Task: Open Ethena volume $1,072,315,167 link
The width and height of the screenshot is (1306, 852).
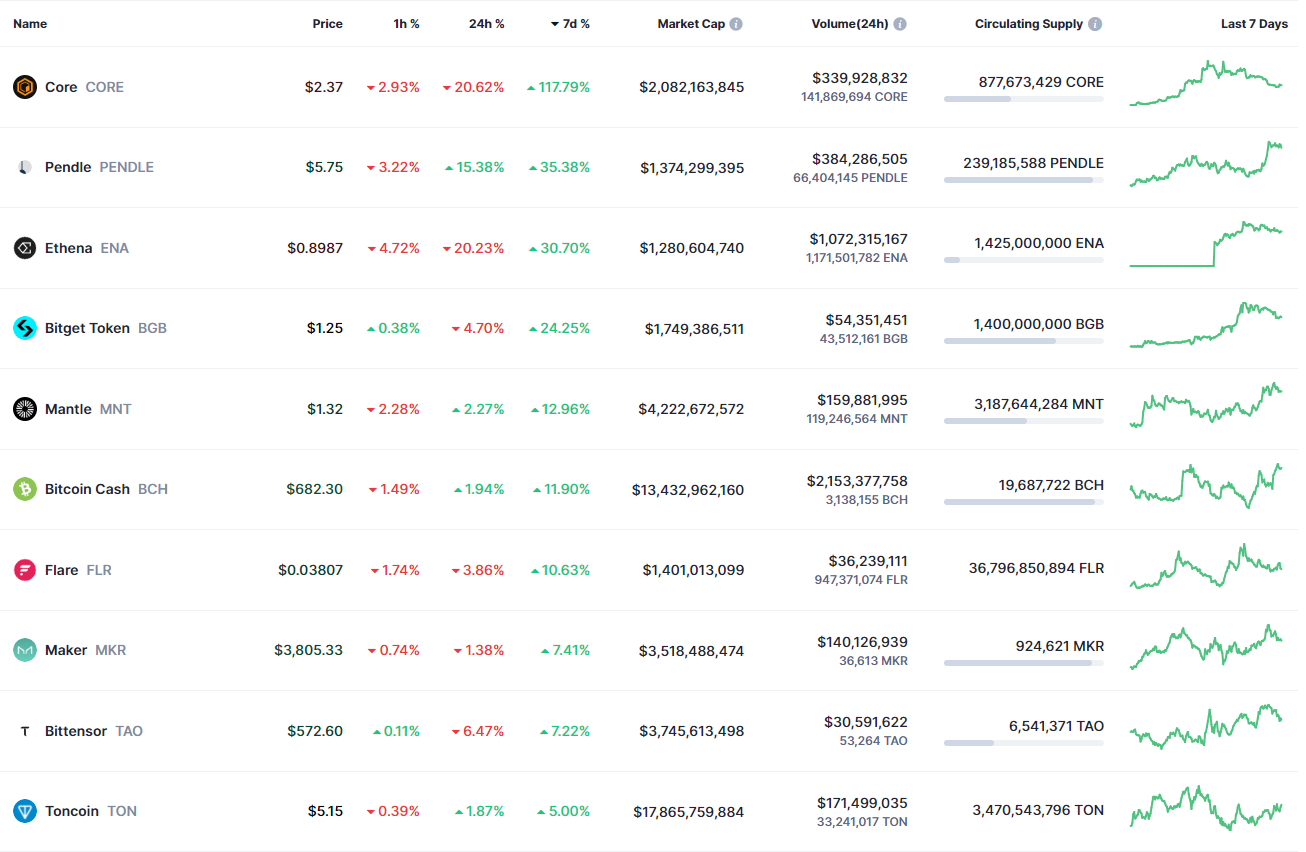Action: (859, 239)
